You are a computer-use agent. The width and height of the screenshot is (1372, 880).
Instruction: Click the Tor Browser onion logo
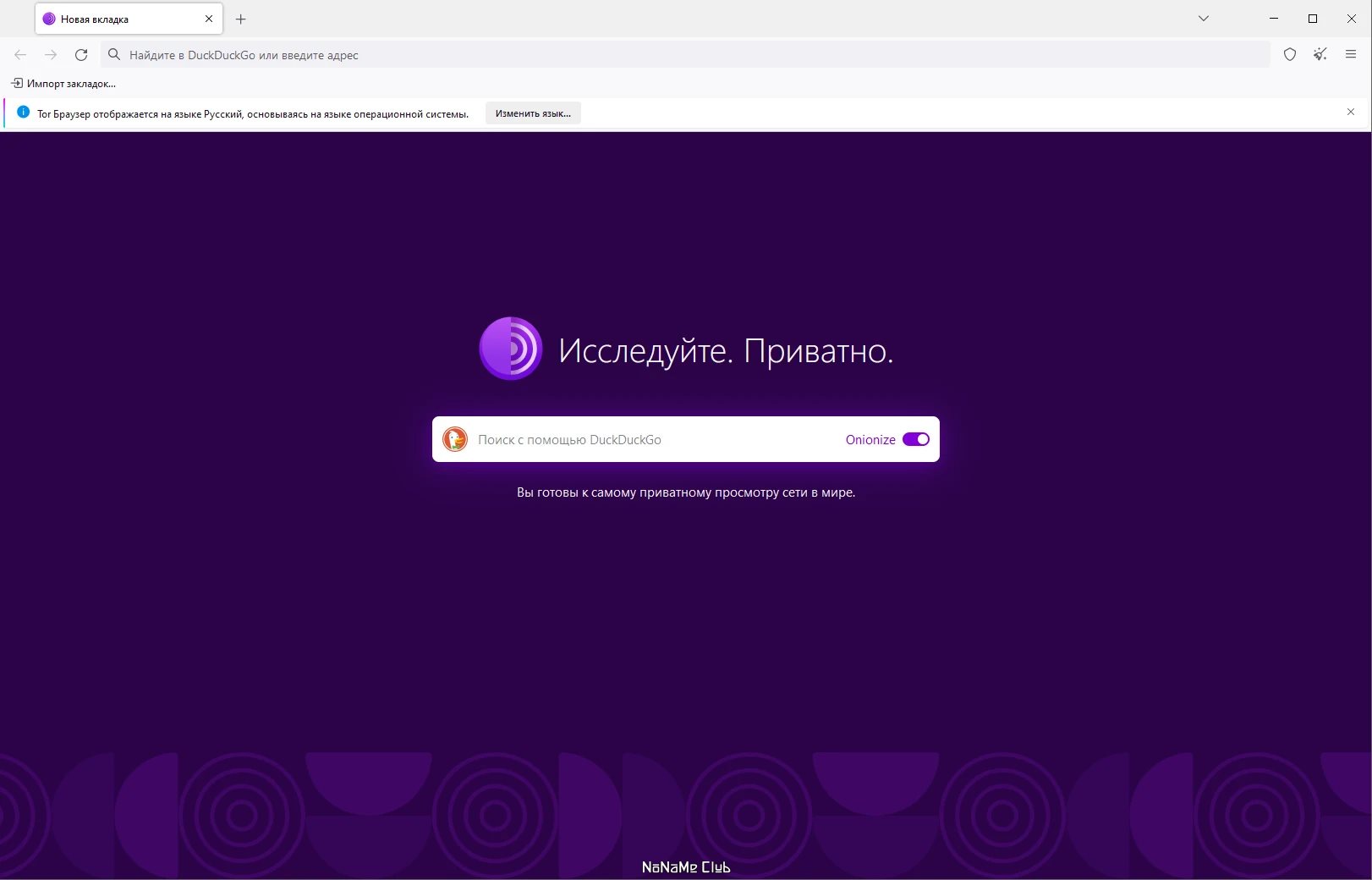tap(511, 349)
